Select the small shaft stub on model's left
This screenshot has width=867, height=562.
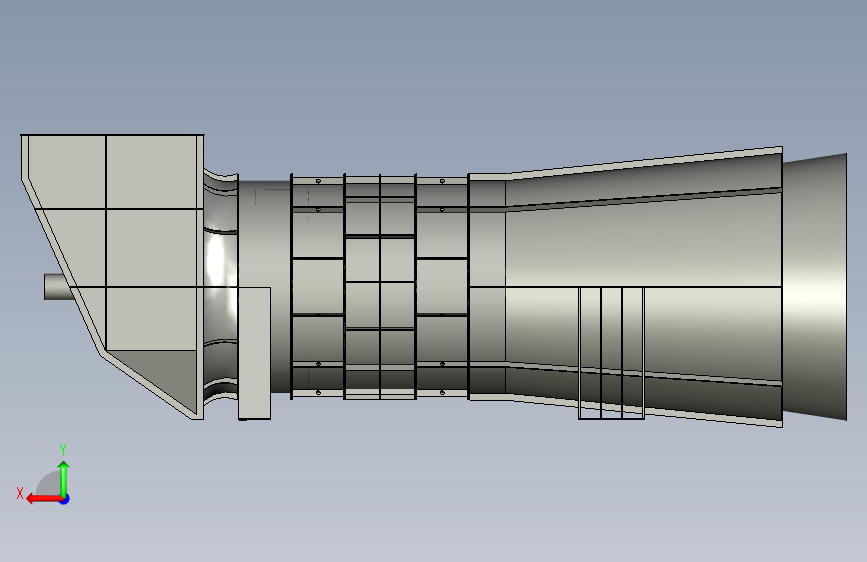click(x=58, y=287)
